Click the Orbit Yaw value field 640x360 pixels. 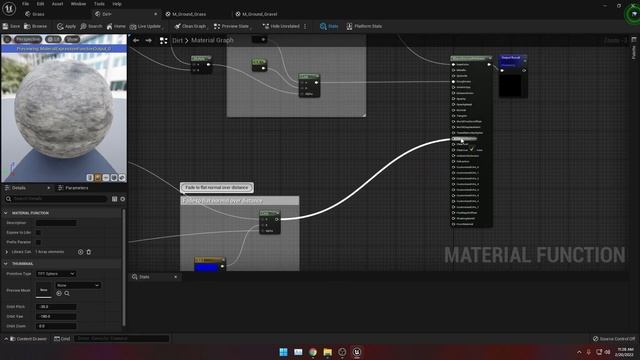click(x=56, y=316)
